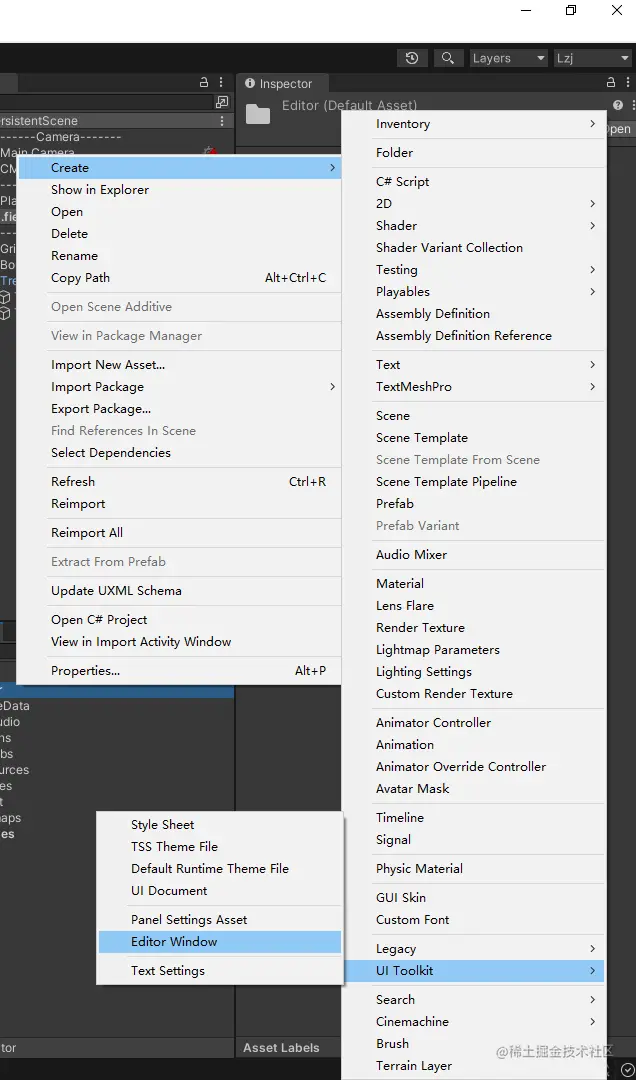
Task: Open the Hierarchy panel three-dot menu
Action: tap(221, 82)
